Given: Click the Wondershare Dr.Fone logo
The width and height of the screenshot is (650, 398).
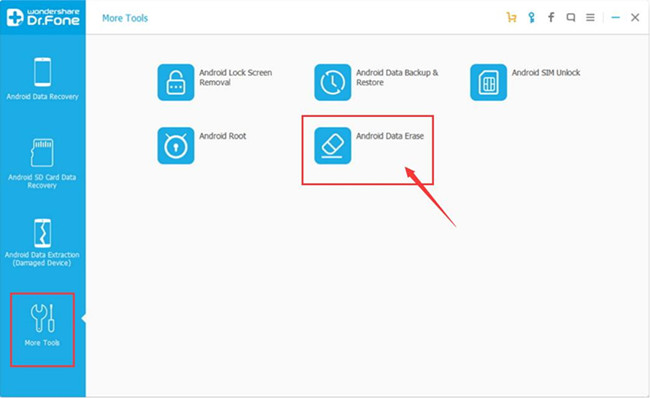Looking at the screenshot, I should [43, 17].
